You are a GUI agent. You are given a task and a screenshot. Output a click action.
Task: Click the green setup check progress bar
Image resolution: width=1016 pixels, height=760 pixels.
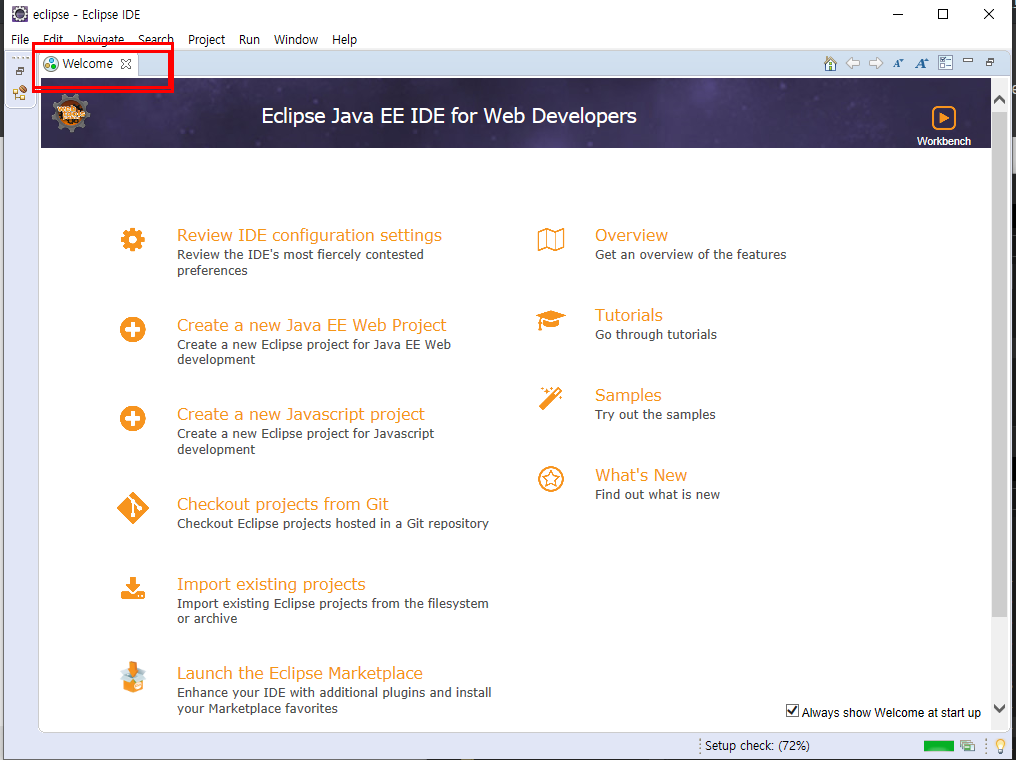(x=939, y=746)
